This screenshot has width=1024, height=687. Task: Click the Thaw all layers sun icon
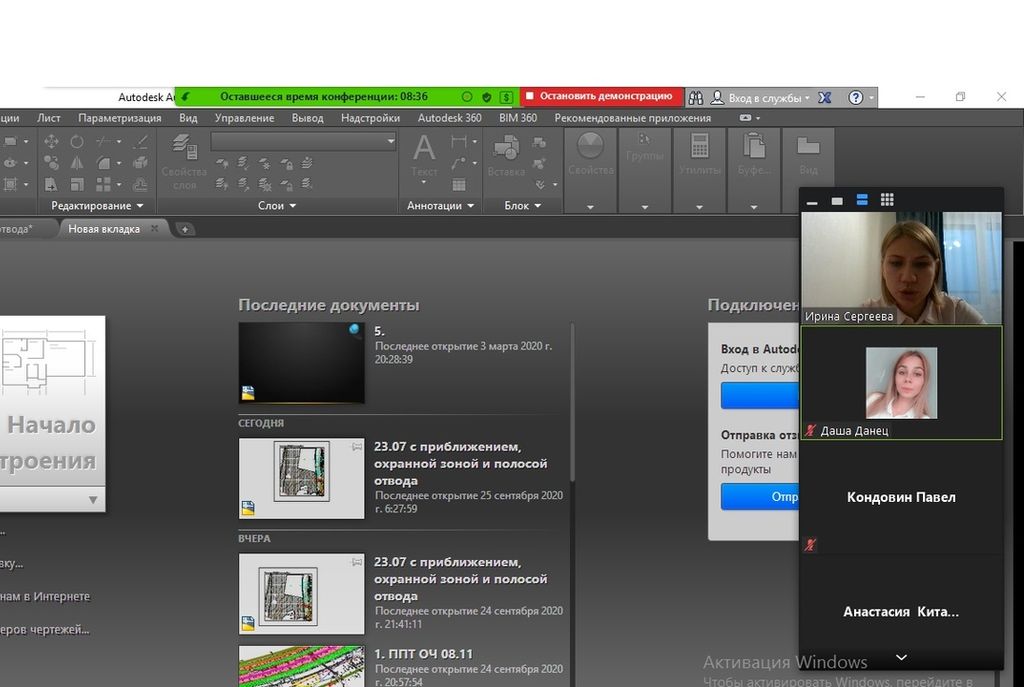coord(264,185)
